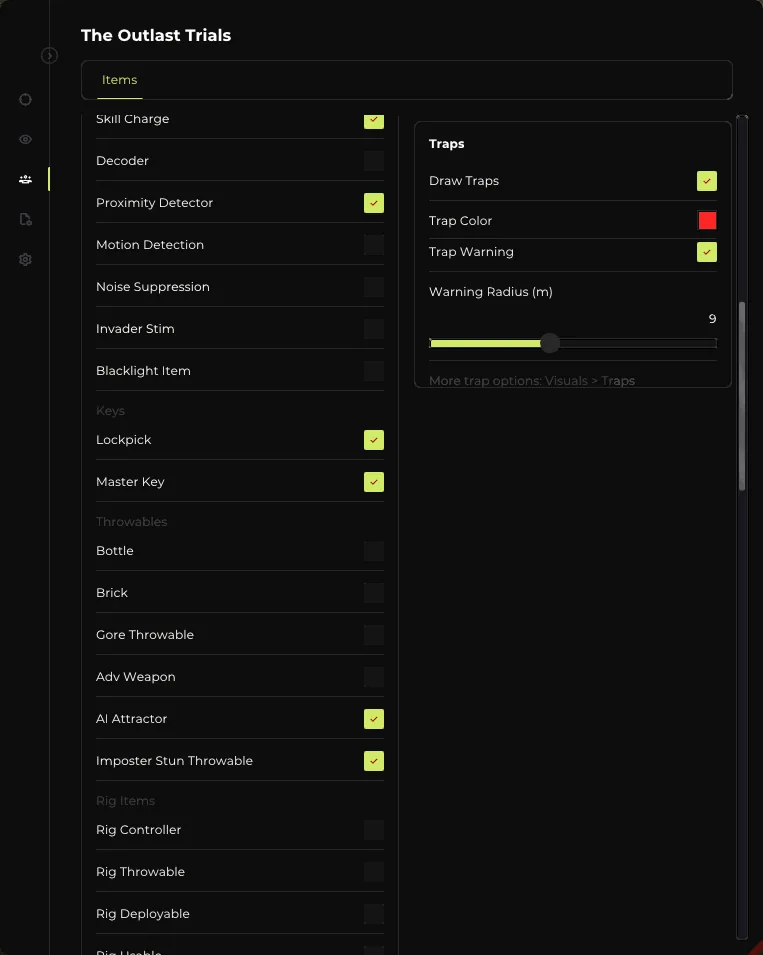Enable the Brick checkbox
The height and width of the screenshot is (955, 763).
[x=374, y=593]
